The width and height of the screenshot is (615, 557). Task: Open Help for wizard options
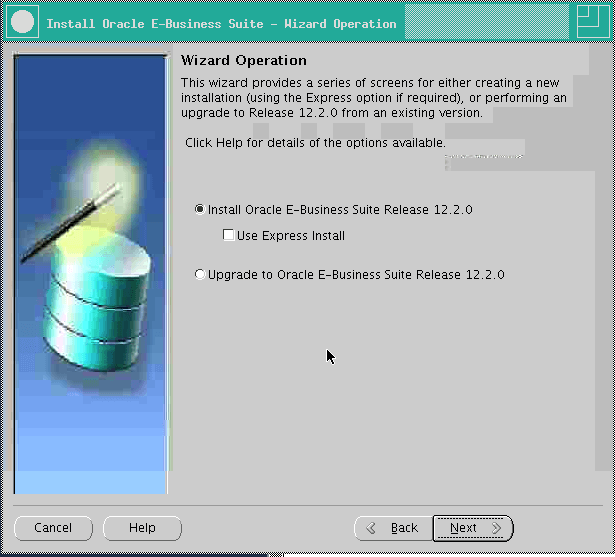pyautogui.click(x=142, y=528)
